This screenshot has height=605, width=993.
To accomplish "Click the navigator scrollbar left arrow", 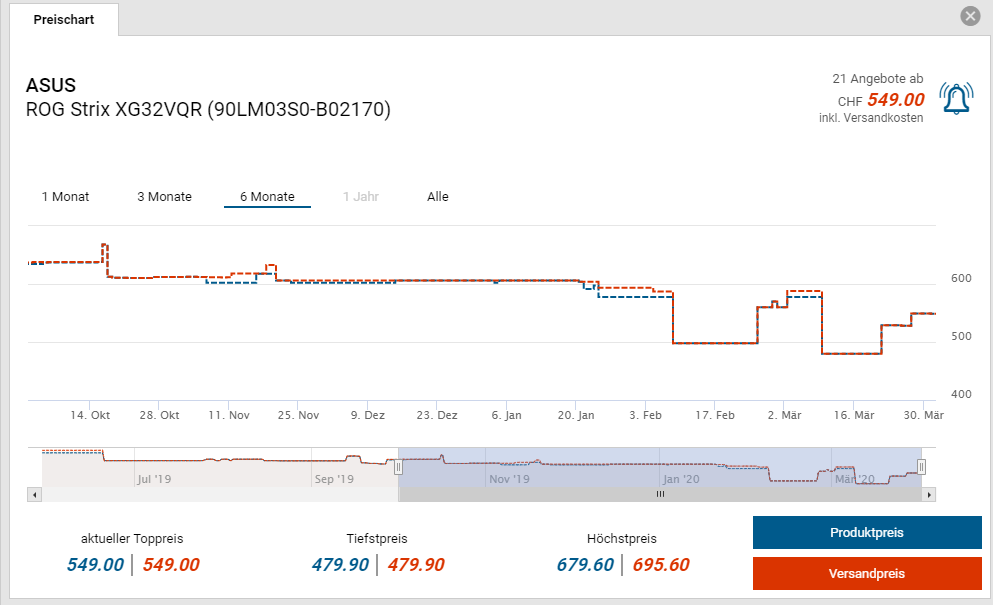I will tap(35, 494).
